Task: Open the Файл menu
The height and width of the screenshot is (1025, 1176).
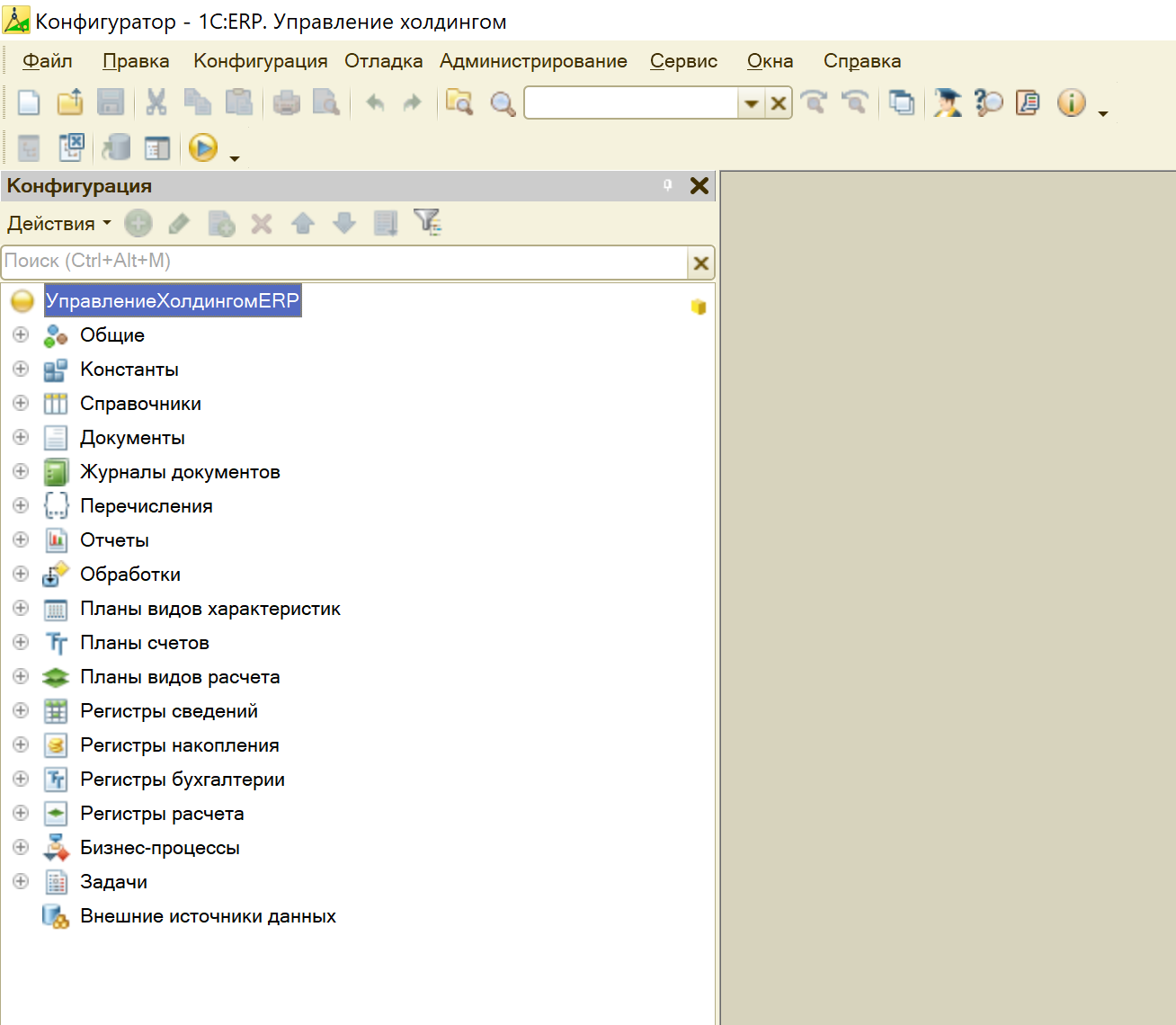Action: 48,61
